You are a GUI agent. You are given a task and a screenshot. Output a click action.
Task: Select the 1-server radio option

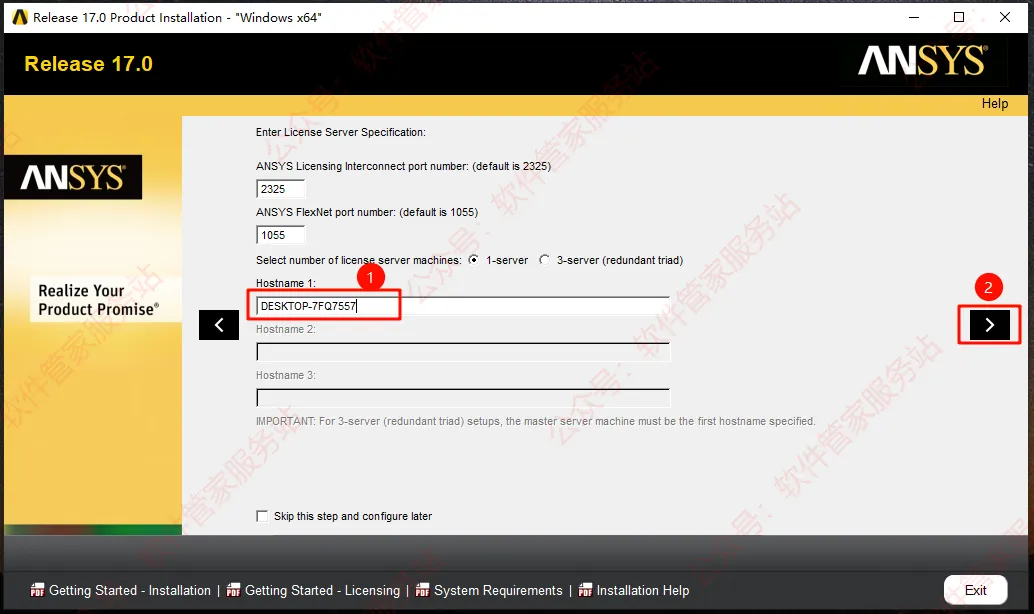473,260
